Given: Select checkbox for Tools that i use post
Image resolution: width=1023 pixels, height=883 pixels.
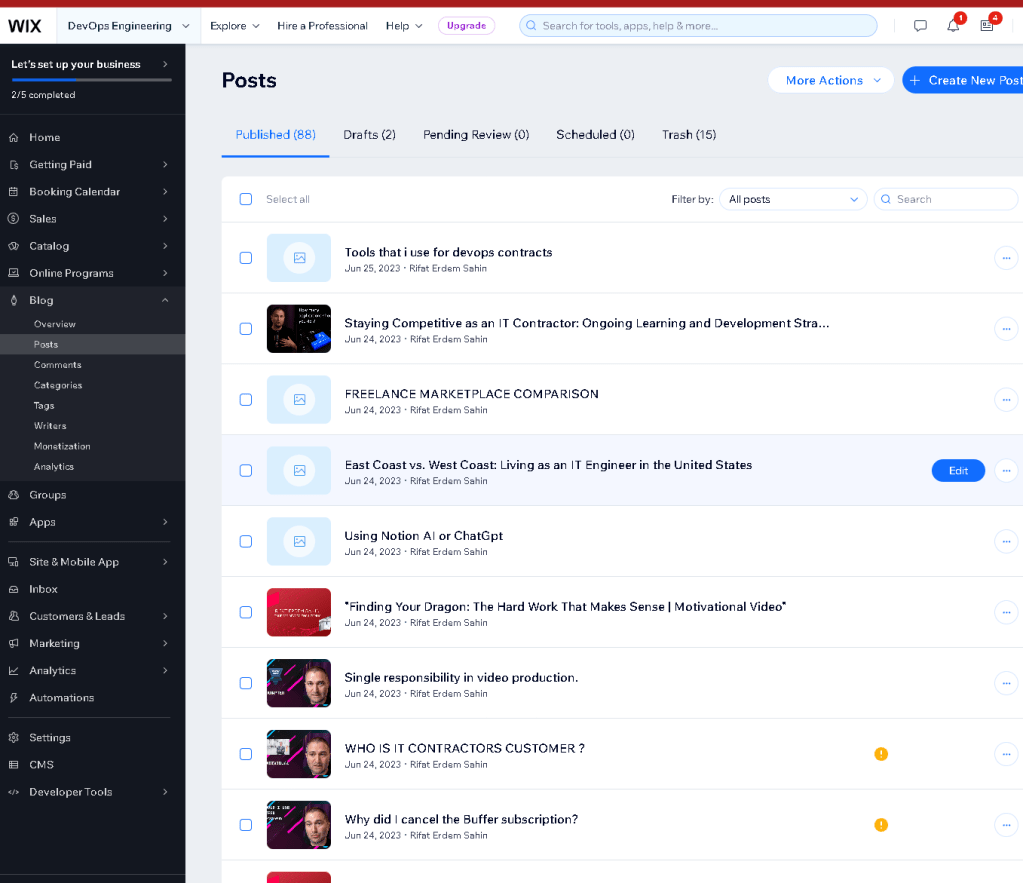Looking at the screenshot, I should pos(246,258).
